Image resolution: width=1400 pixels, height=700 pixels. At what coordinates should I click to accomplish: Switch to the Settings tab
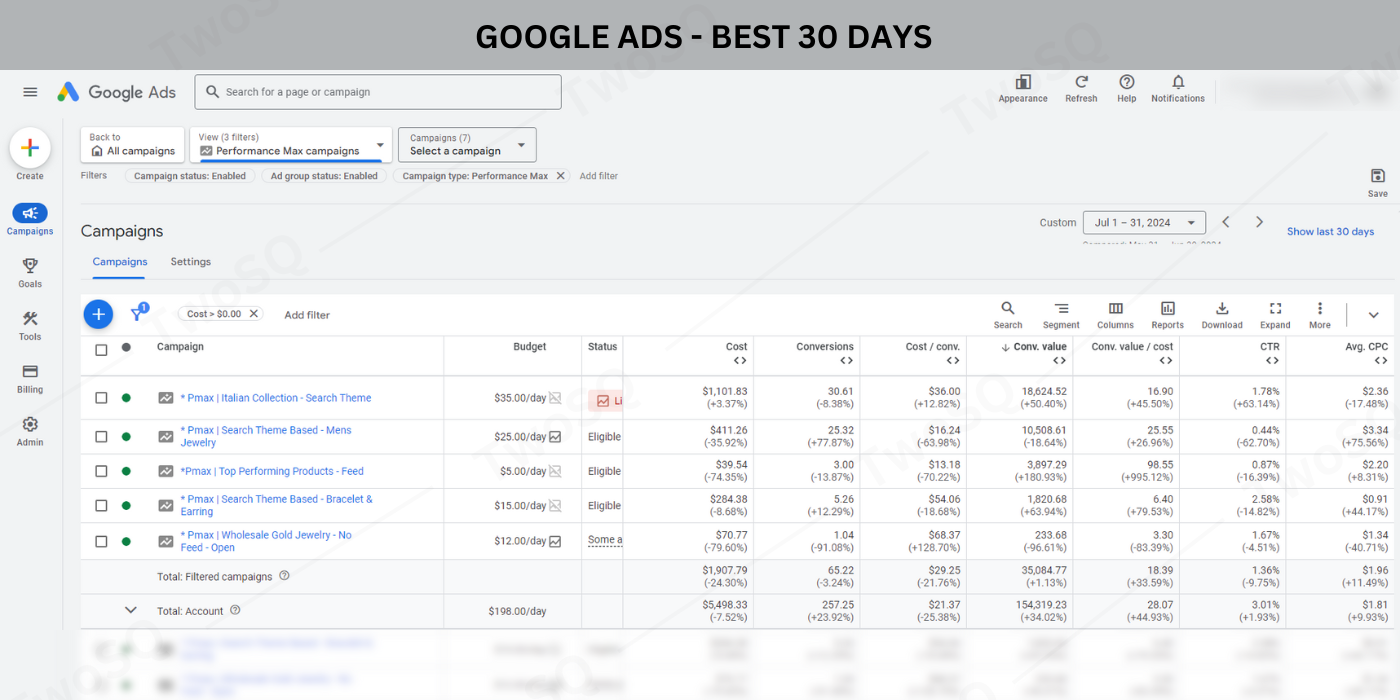click(190, 262)
